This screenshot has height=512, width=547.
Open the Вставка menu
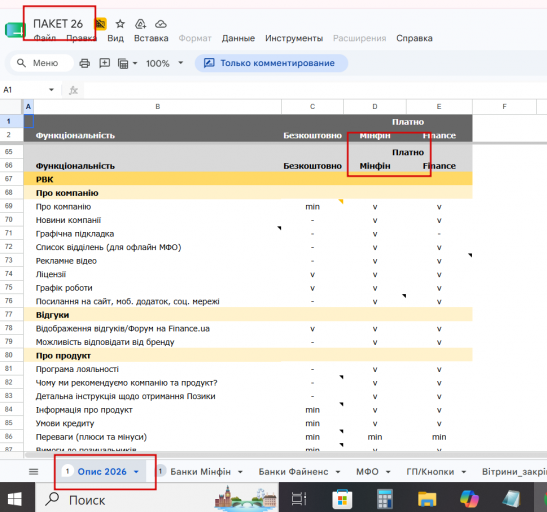coord(151,38)
